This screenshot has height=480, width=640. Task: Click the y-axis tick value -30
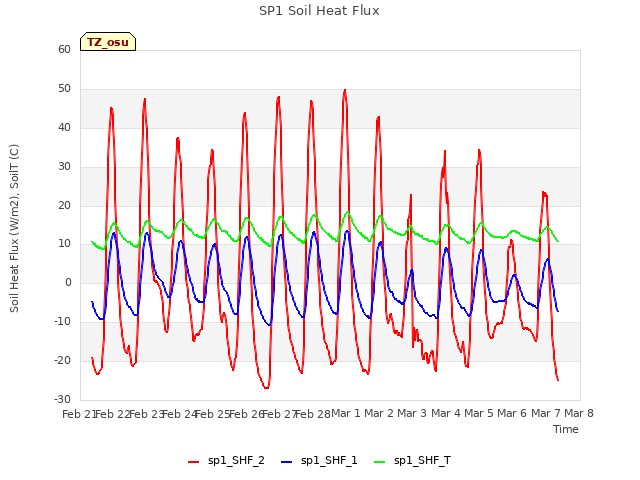(62, 399)
